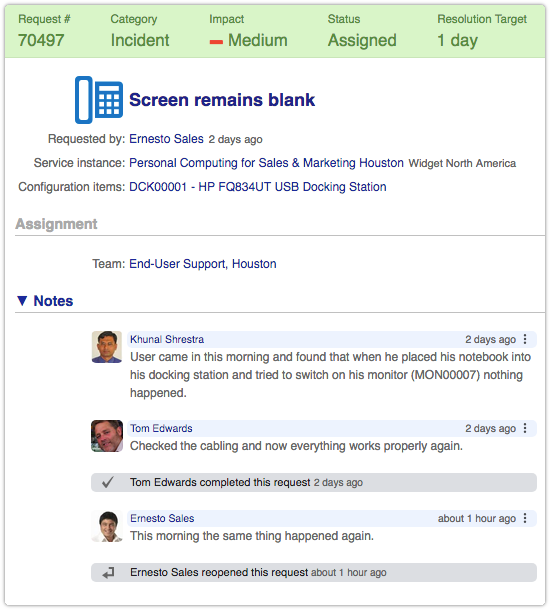Click request number 70497
The height and width of the screenshot is (610, 550).
pyautogui.click(x=41, y=40)
